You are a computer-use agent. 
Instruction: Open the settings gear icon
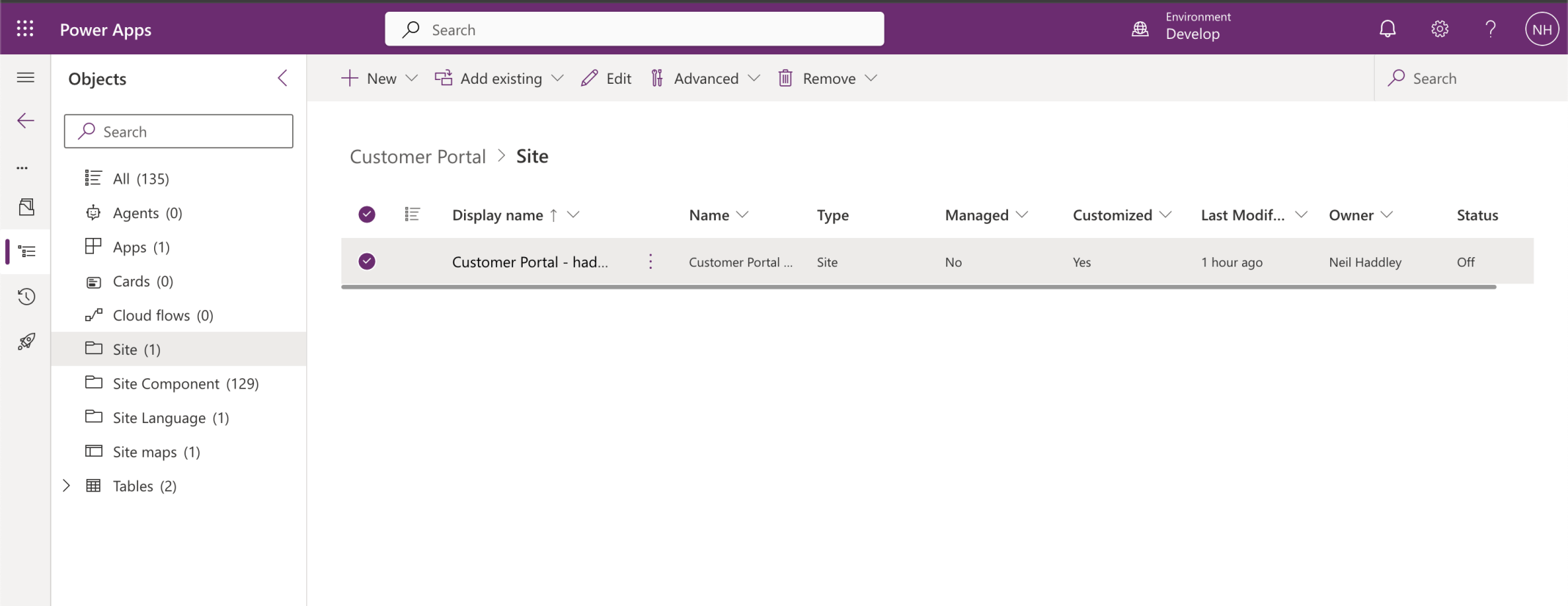[1440, 29]
